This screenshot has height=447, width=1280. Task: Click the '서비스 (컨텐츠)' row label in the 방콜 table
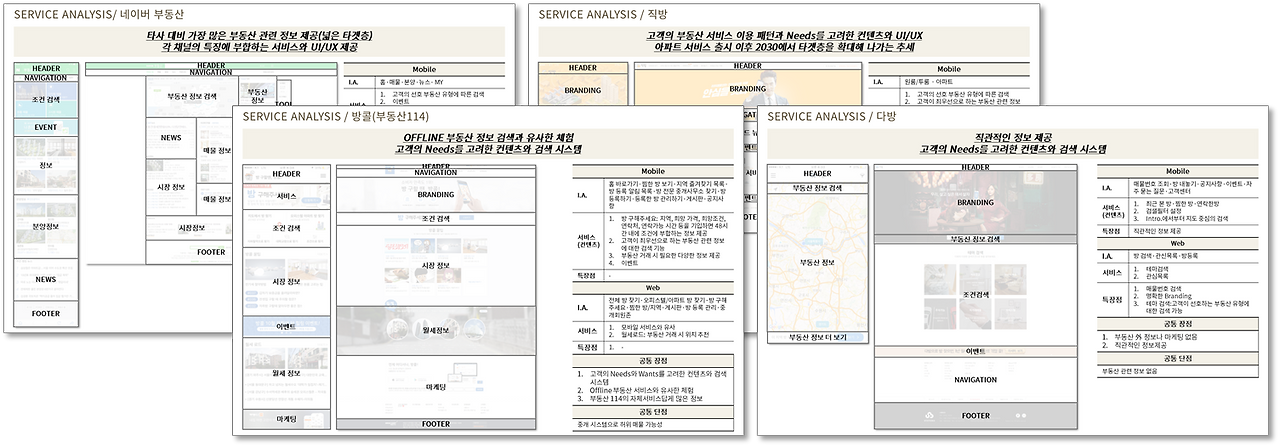pos(587,241)
